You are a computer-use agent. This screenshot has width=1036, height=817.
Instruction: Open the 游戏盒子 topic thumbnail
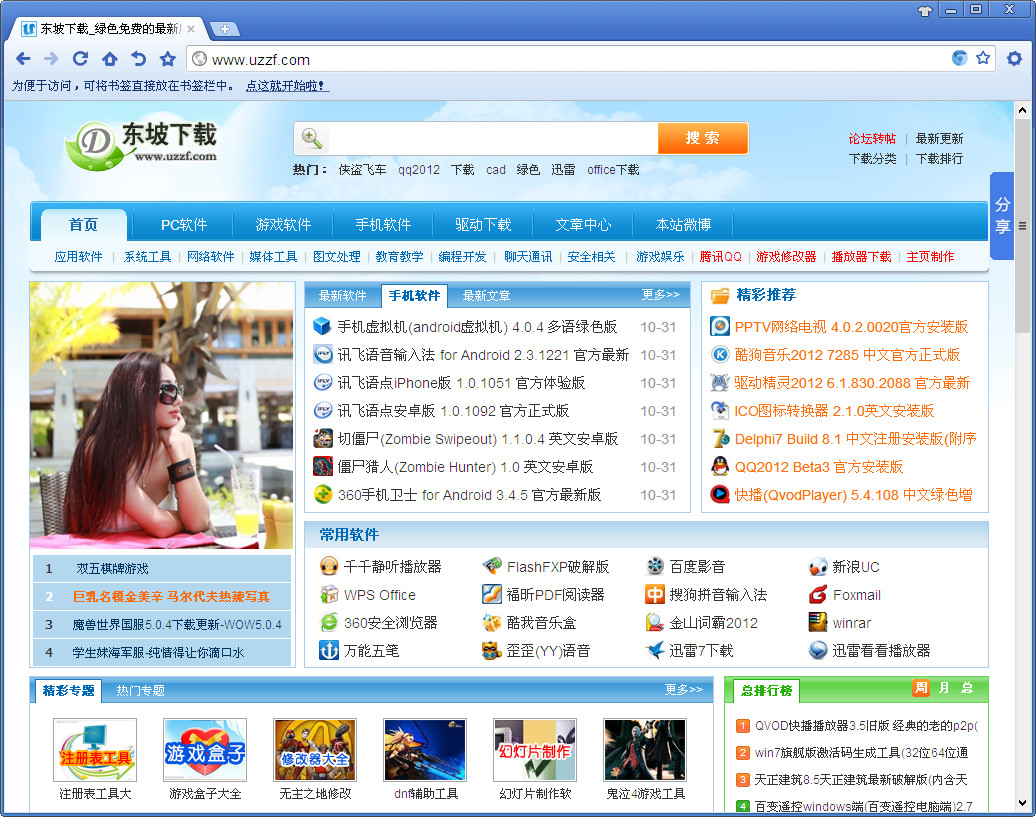(x=205, y=750)
